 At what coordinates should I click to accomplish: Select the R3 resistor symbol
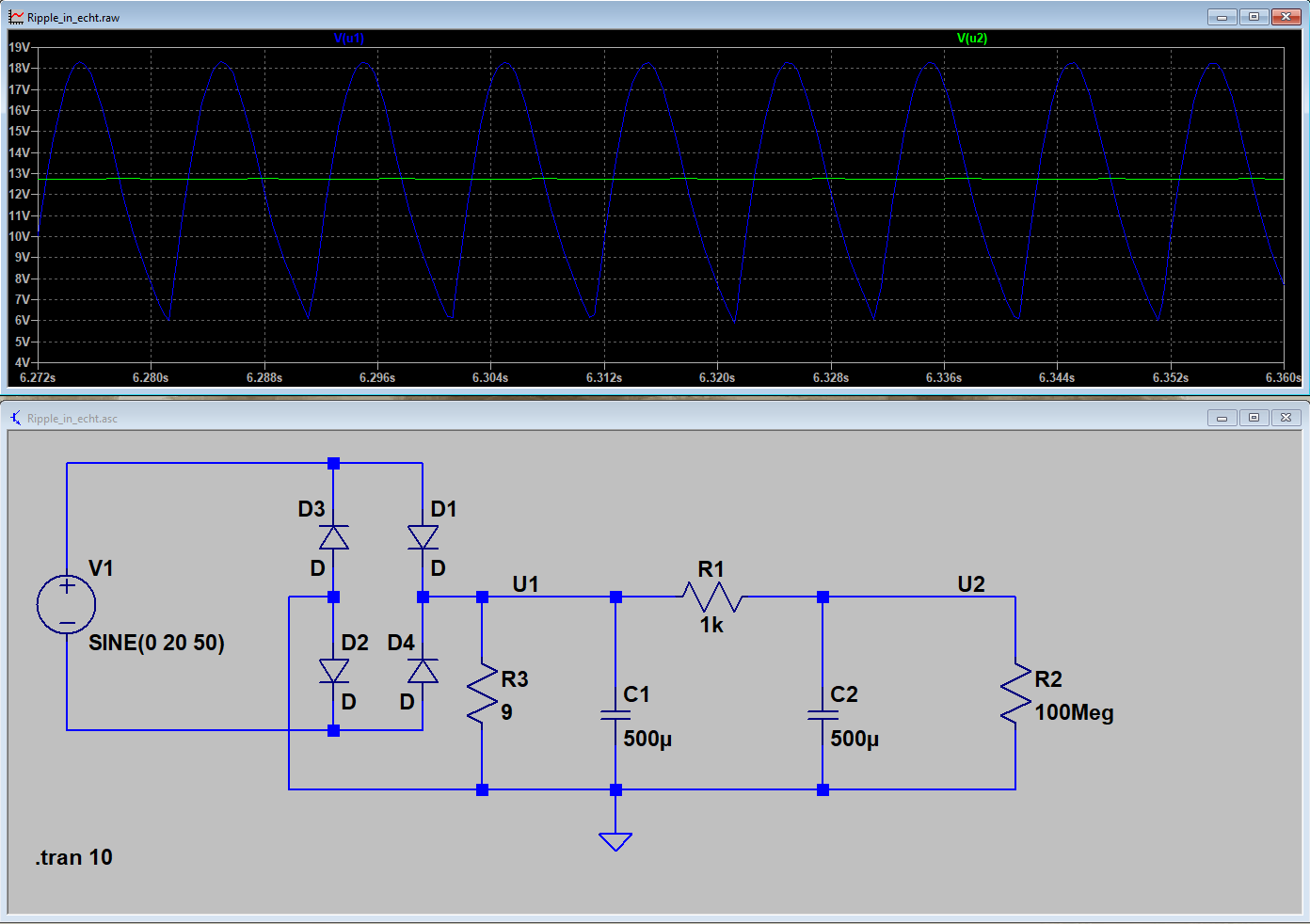point(482,694)
